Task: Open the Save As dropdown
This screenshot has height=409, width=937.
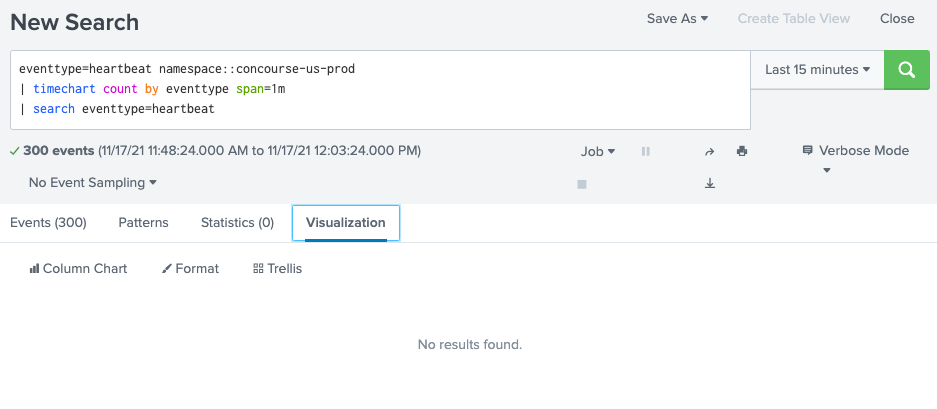Action: tap(678, 19)
